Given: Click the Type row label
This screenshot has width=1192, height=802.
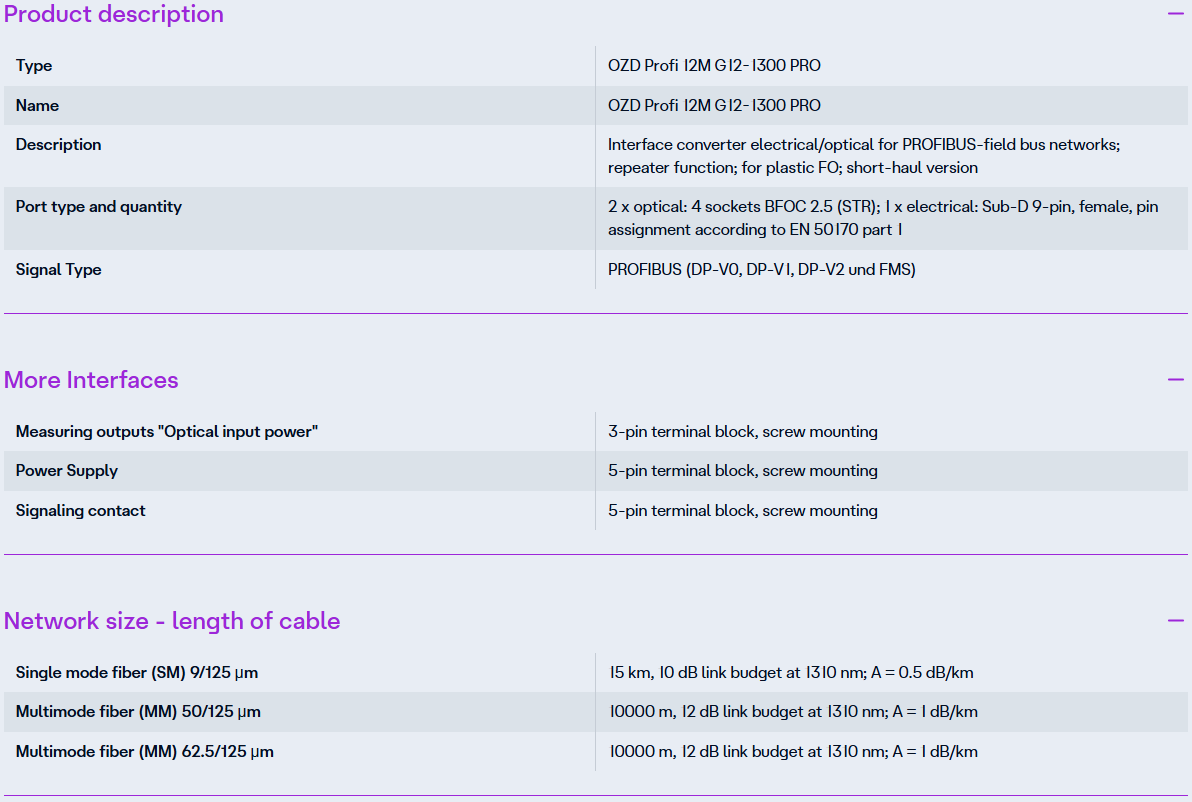Looking at the screenshot, I should click(34, 65).
